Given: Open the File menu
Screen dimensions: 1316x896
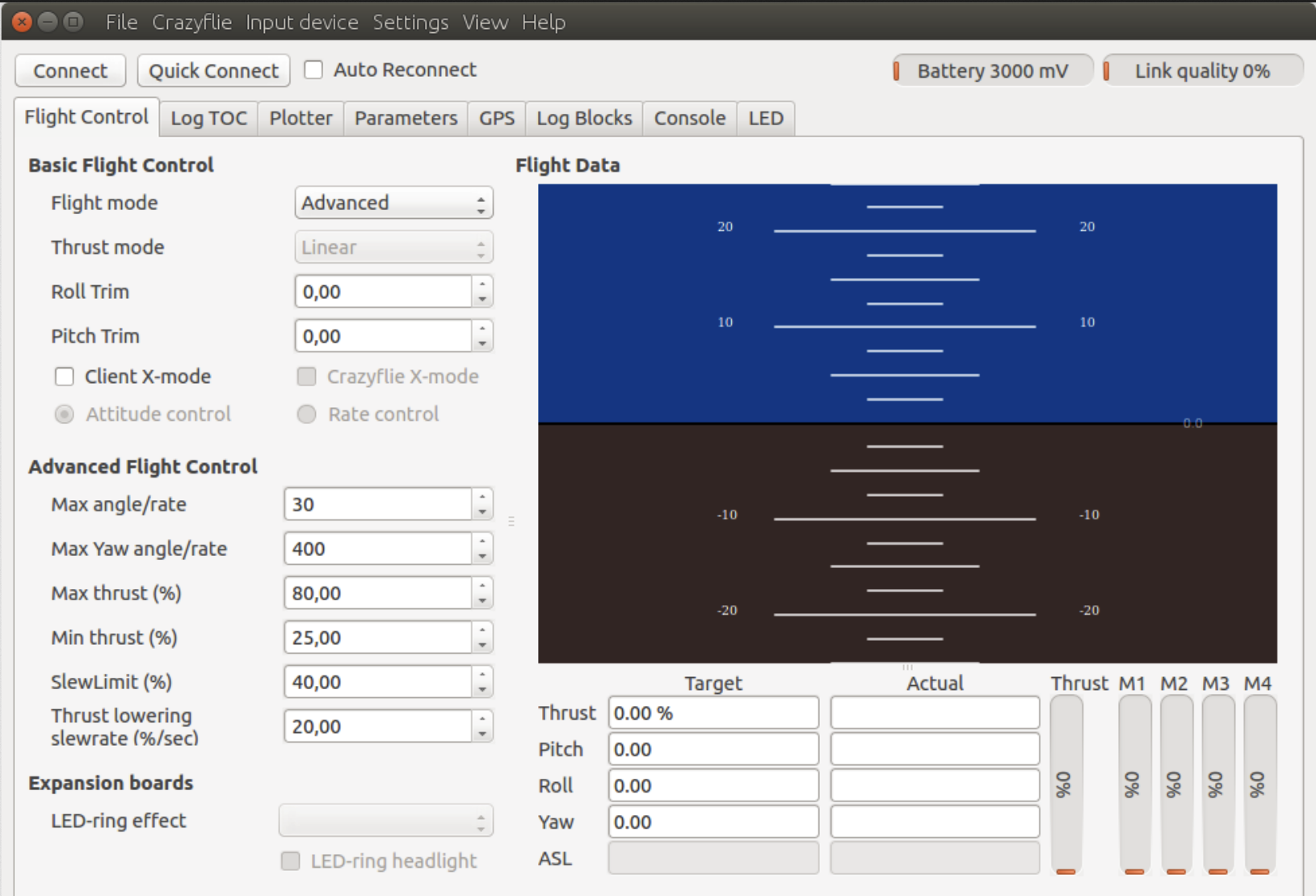Looking at the screenshot, I should click(121, 22).
